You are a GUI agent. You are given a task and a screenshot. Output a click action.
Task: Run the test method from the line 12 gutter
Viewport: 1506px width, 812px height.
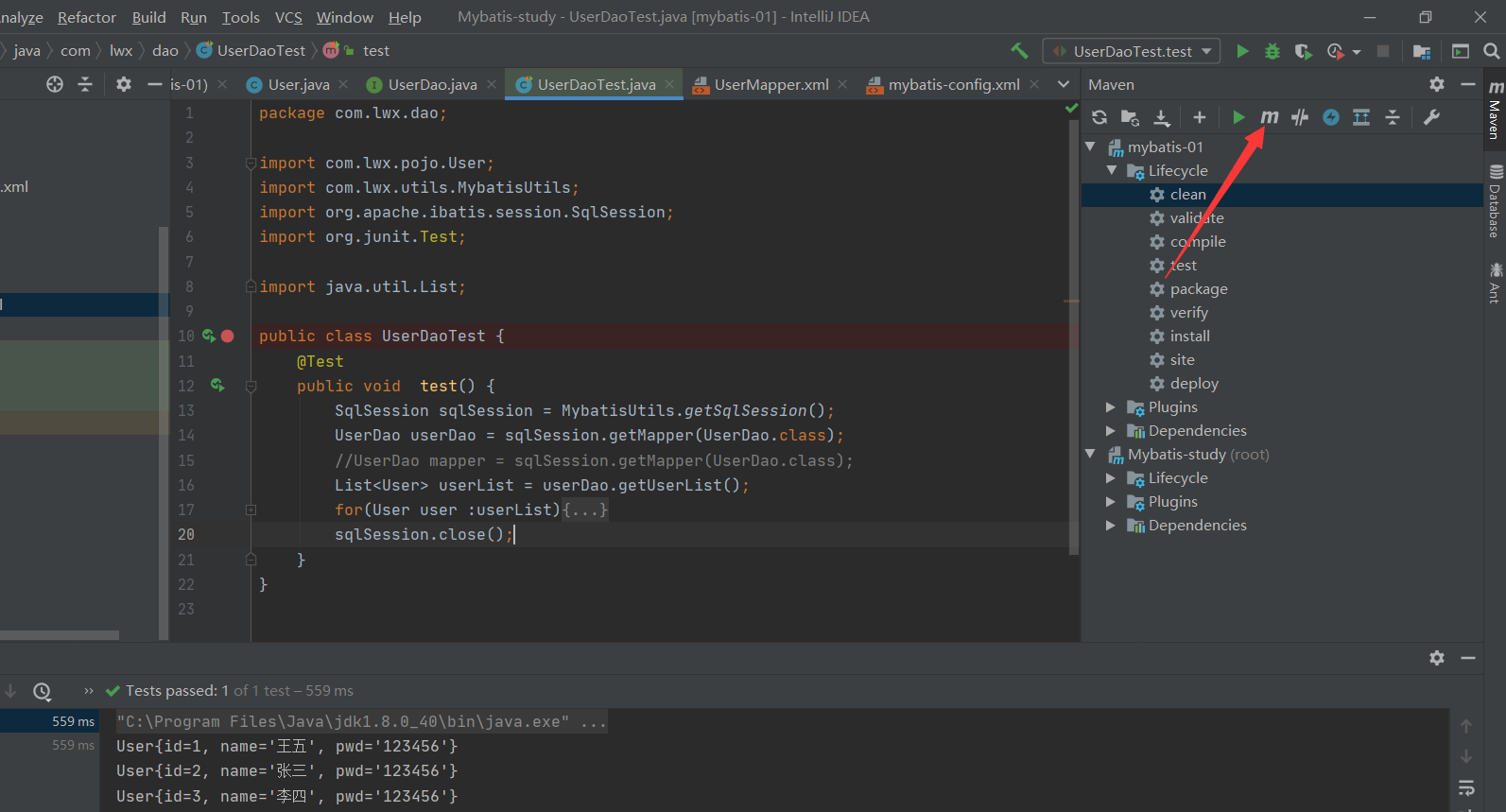tap(217, 385)
